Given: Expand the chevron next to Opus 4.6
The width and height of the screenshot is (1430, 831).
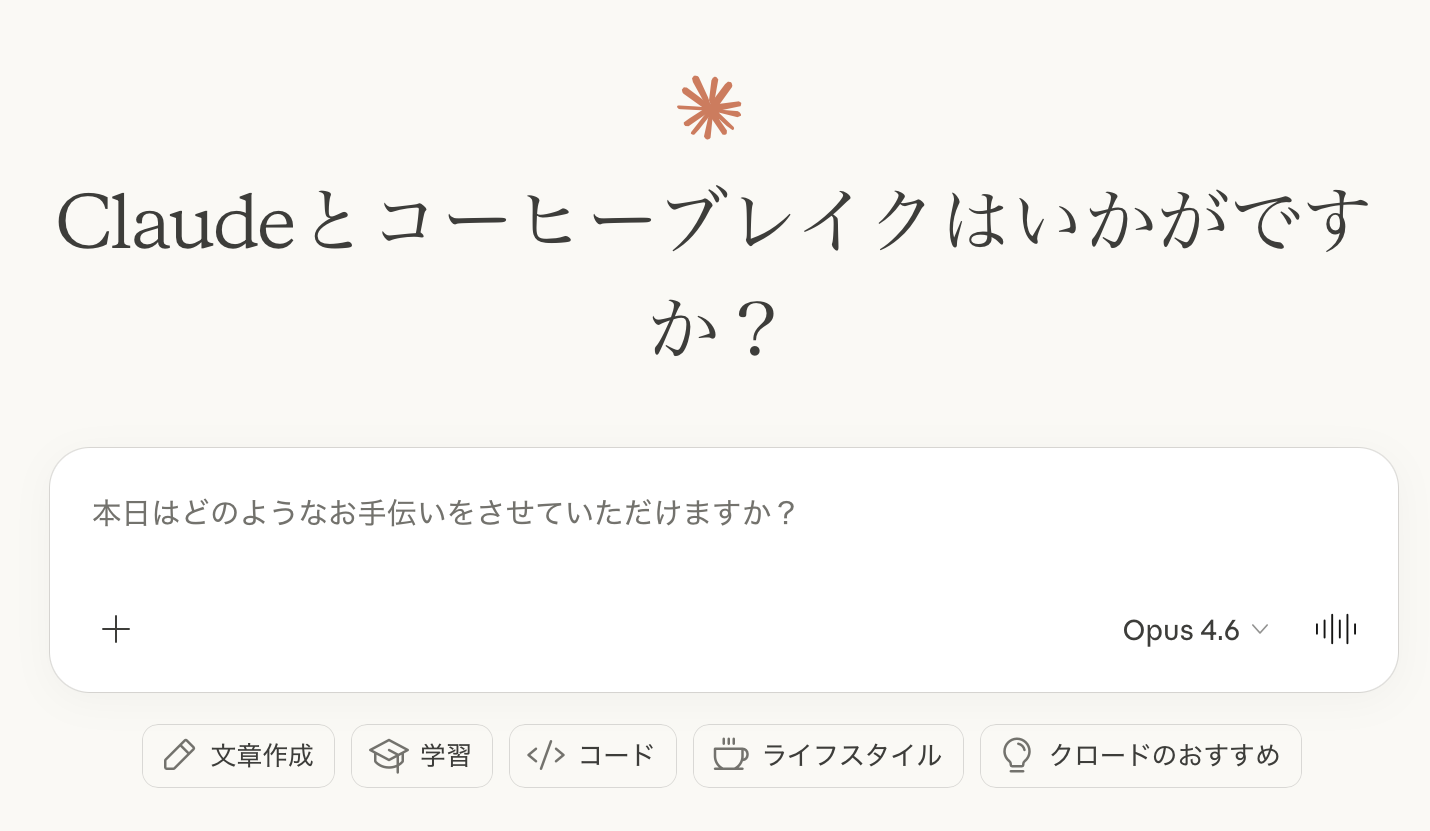Looking at the screenshot, I should (x=1260, y=629).
